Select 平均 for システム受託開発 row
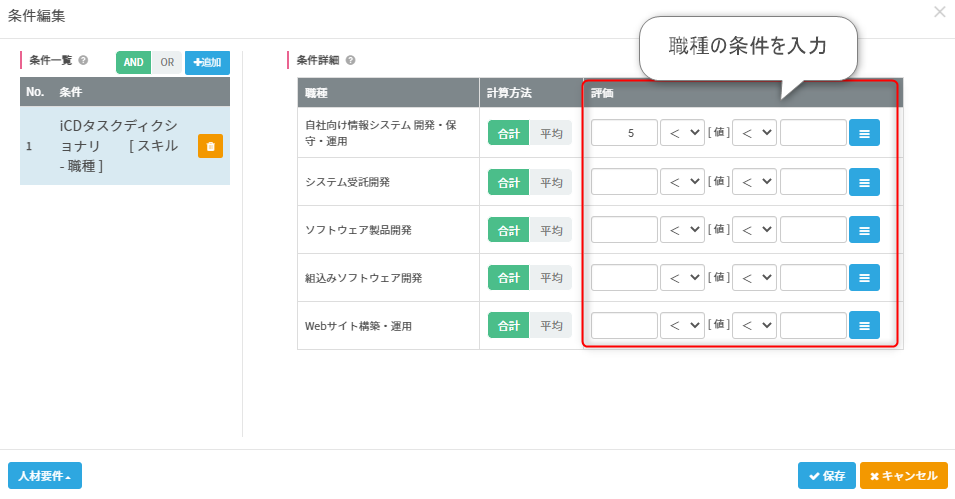Screen dimensions: 955x499 click(x=551, y=182)
